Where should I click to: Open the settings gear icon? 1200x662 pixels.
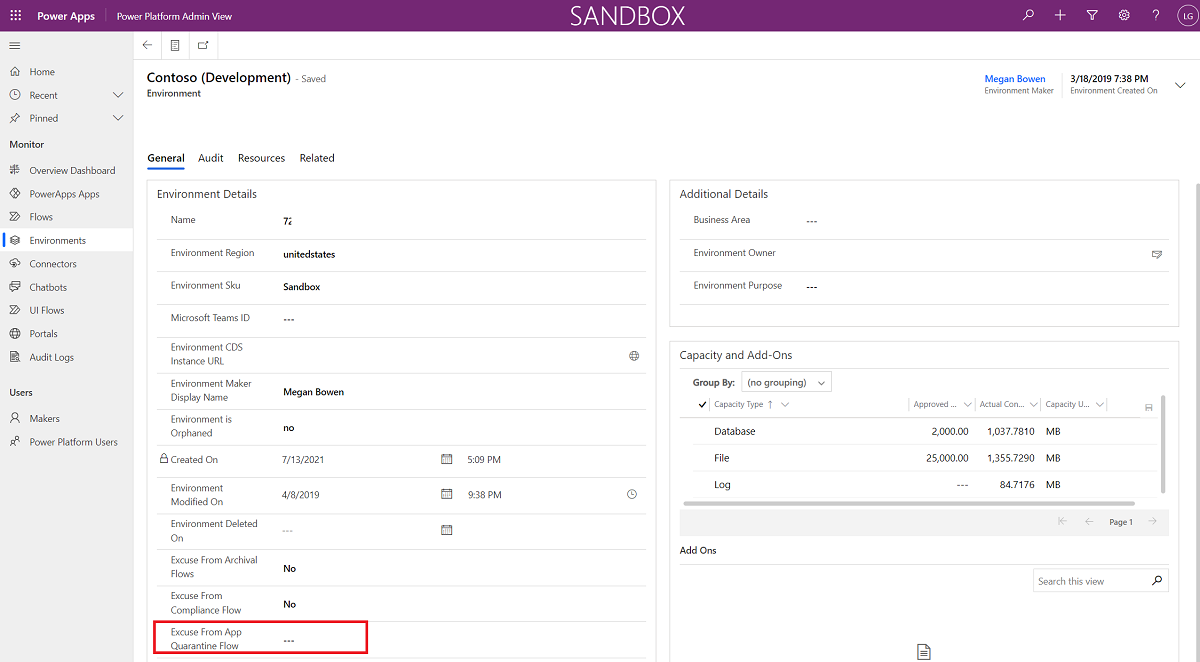(x=1124, y=16)
